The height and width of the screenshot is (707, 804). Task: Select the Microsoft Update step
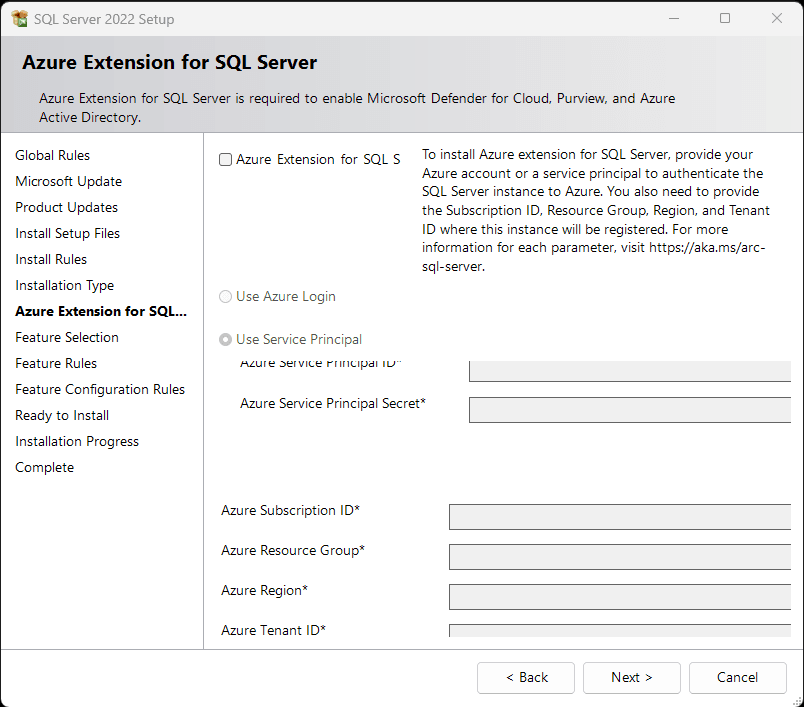point(69,181)
